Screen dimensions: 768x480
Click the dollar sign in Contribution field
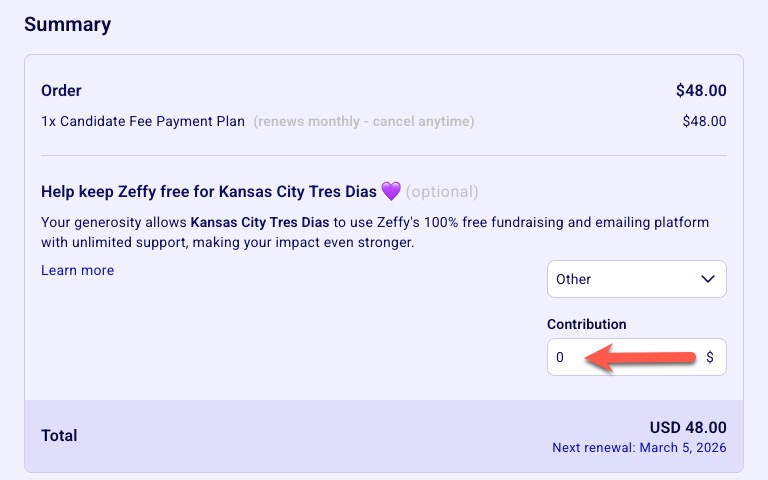click(710, 357)
